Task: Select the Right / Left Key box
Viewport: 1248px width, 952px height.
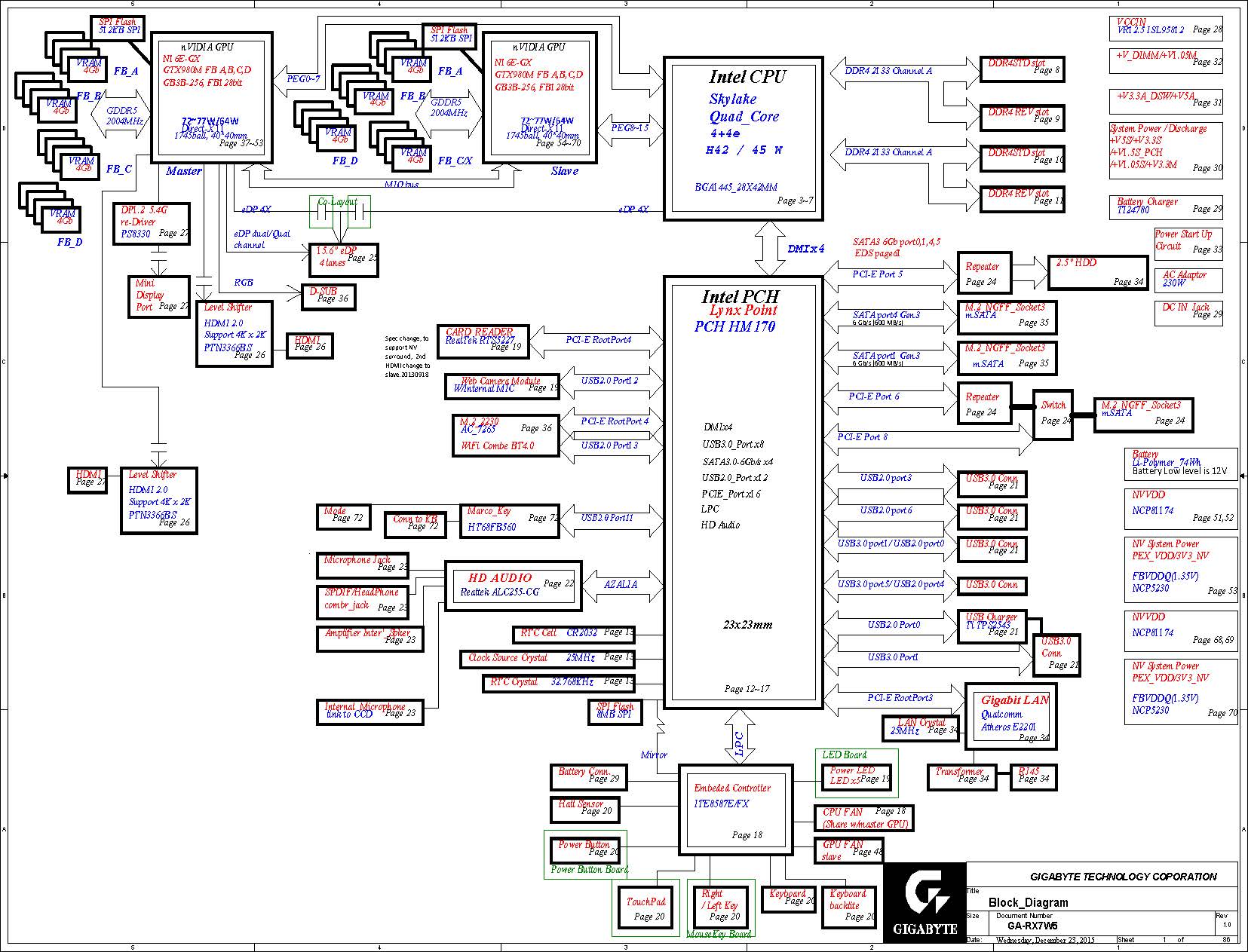Action: coord(721,908)
